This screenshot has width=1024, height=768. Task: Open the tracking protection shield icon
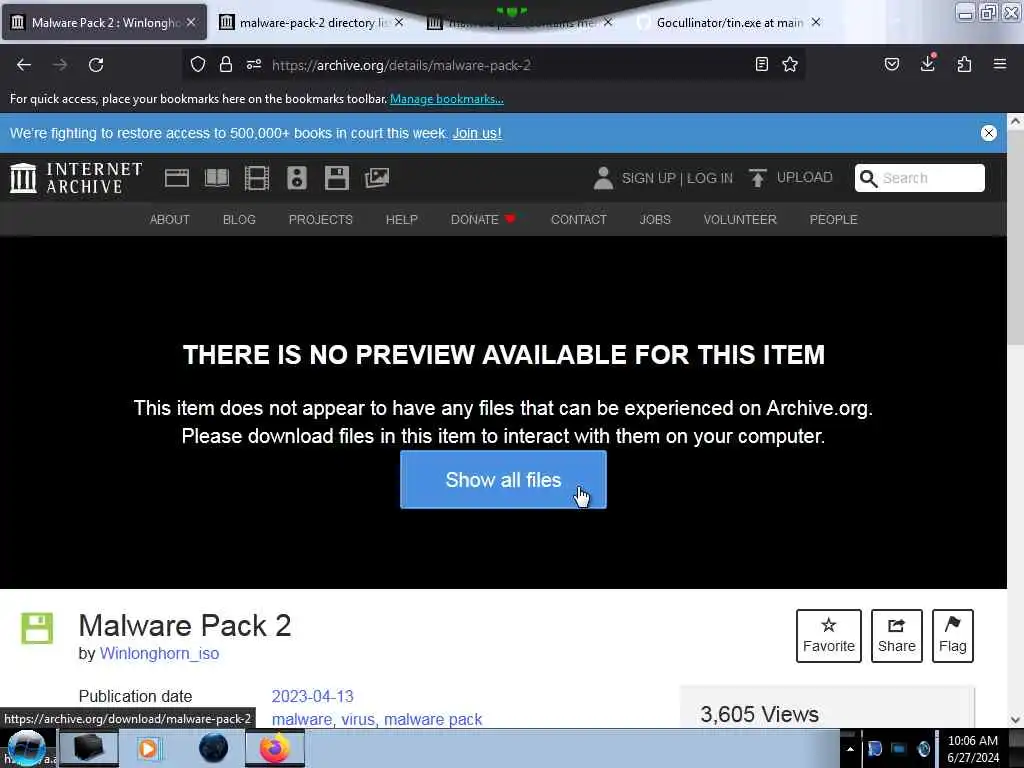198,64
